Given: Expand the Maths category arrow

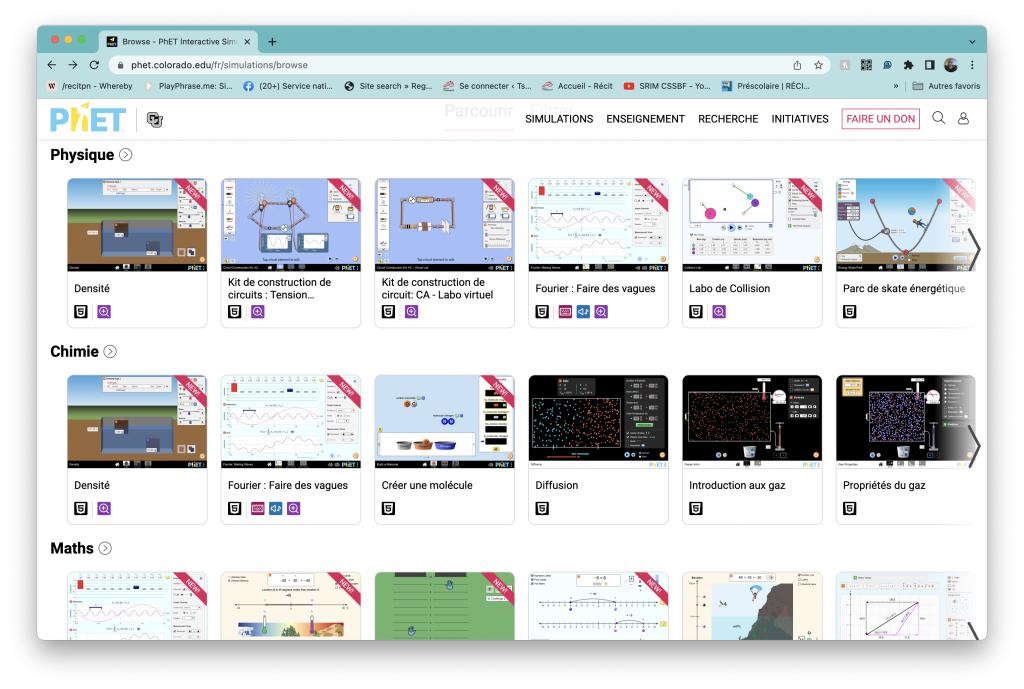Looking at the screenshot, I should 105,548.
